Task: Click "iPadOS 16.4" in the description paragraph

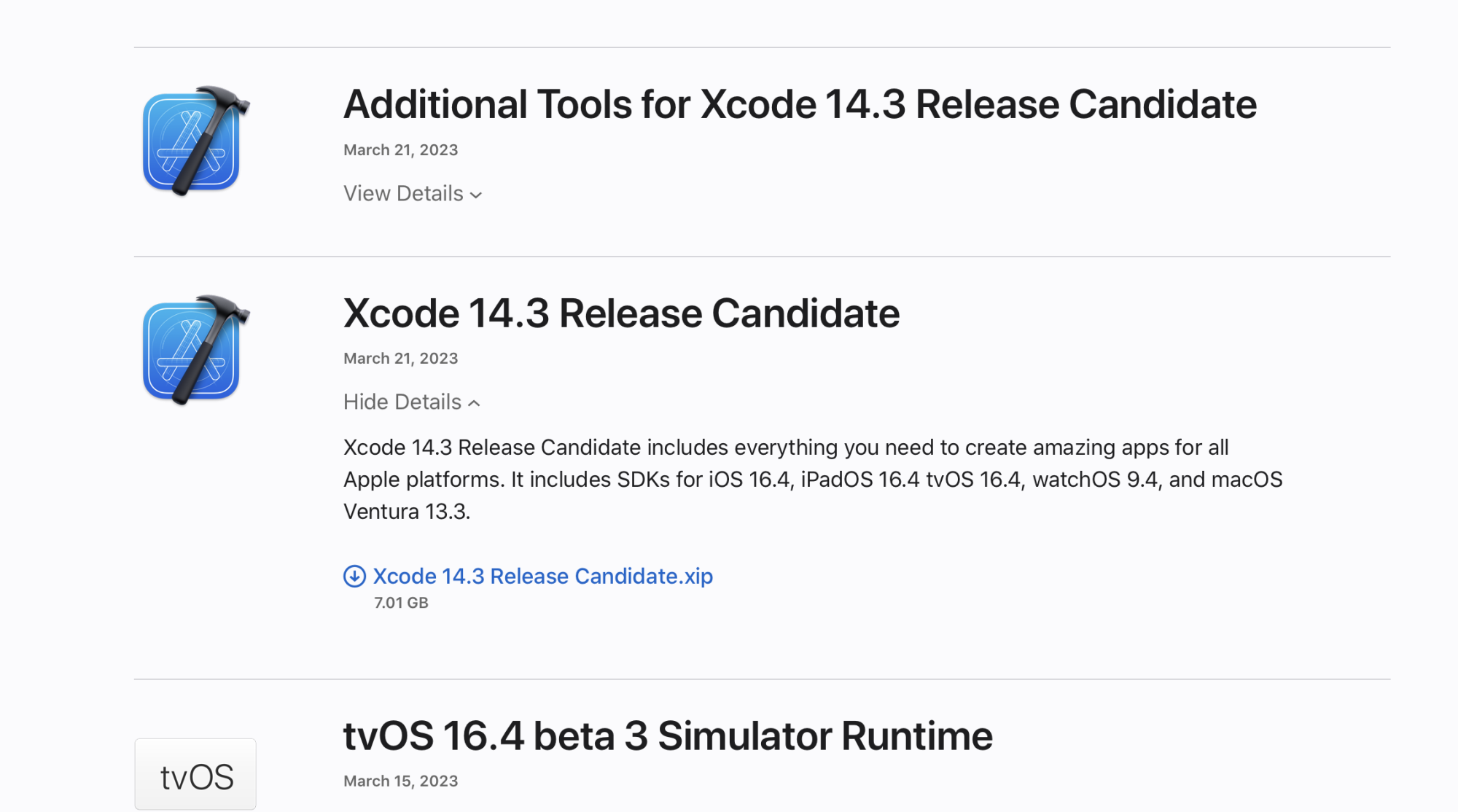Action: [x=860, y=480]
